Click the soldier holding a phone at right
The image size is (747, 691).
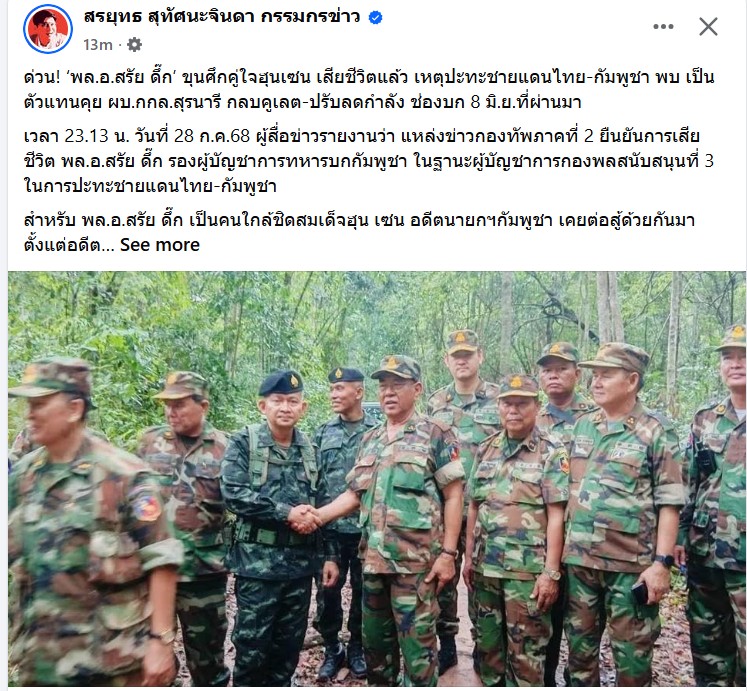622,517
